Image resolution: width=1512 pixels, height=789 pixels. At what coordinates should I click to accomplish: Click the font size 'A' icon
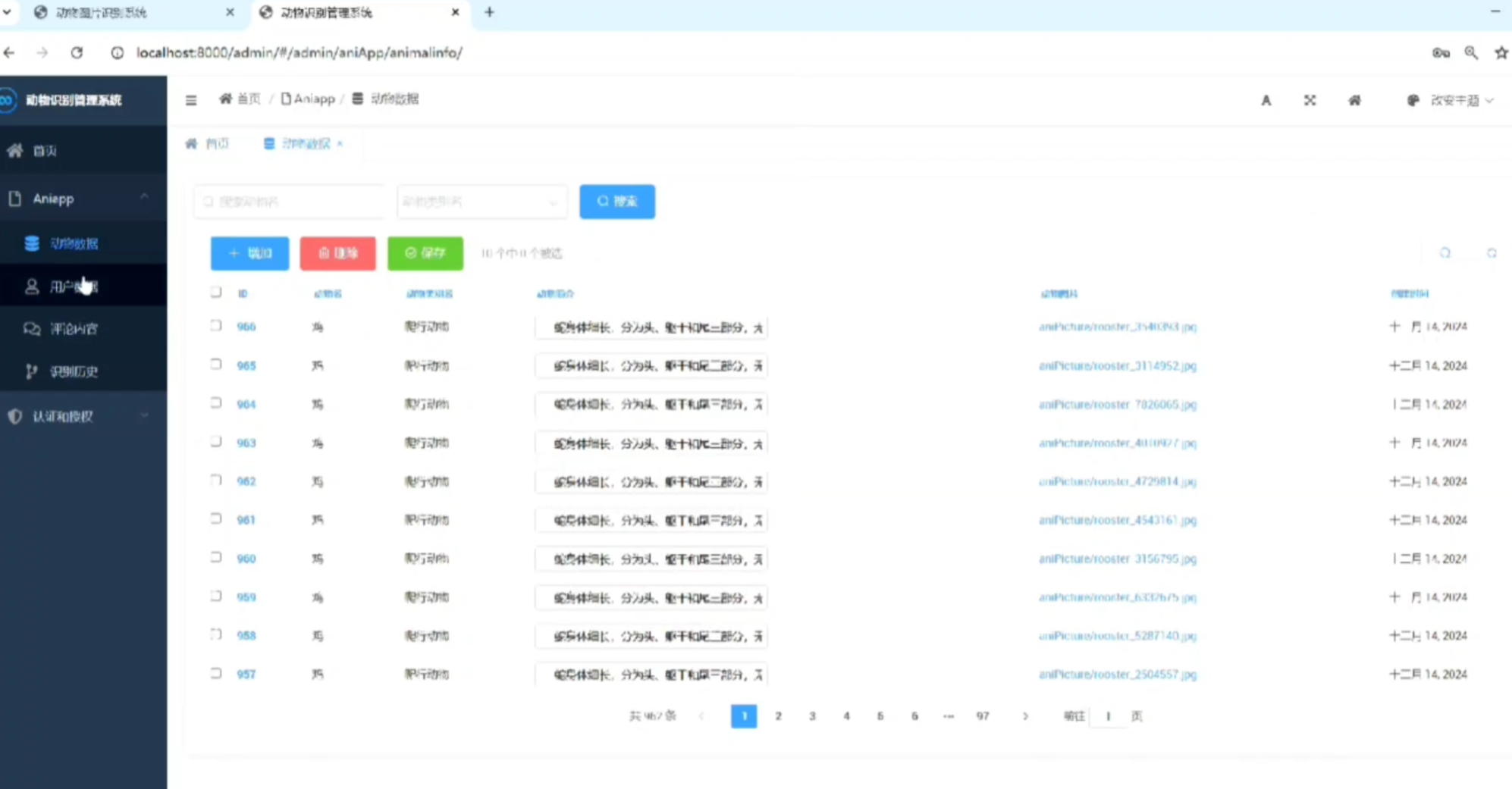1266,100
